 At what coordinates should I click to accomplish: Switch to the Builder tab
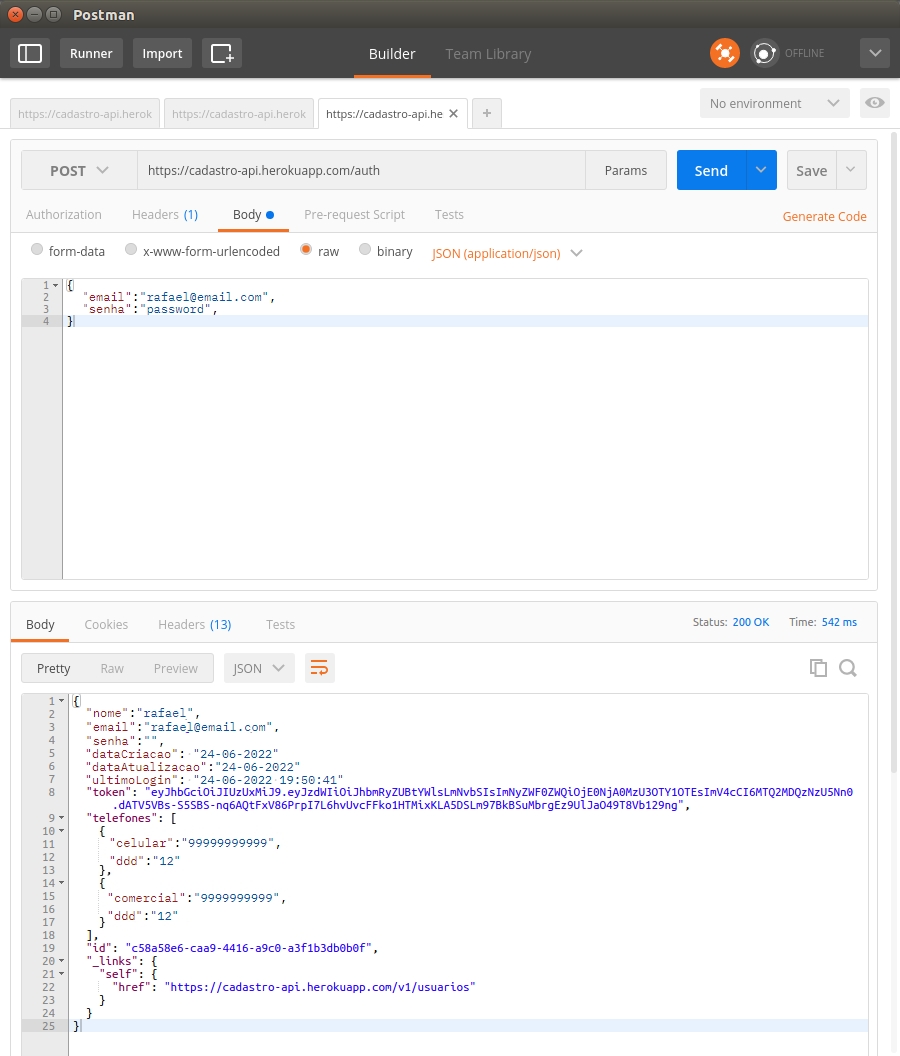coord(392,54)
